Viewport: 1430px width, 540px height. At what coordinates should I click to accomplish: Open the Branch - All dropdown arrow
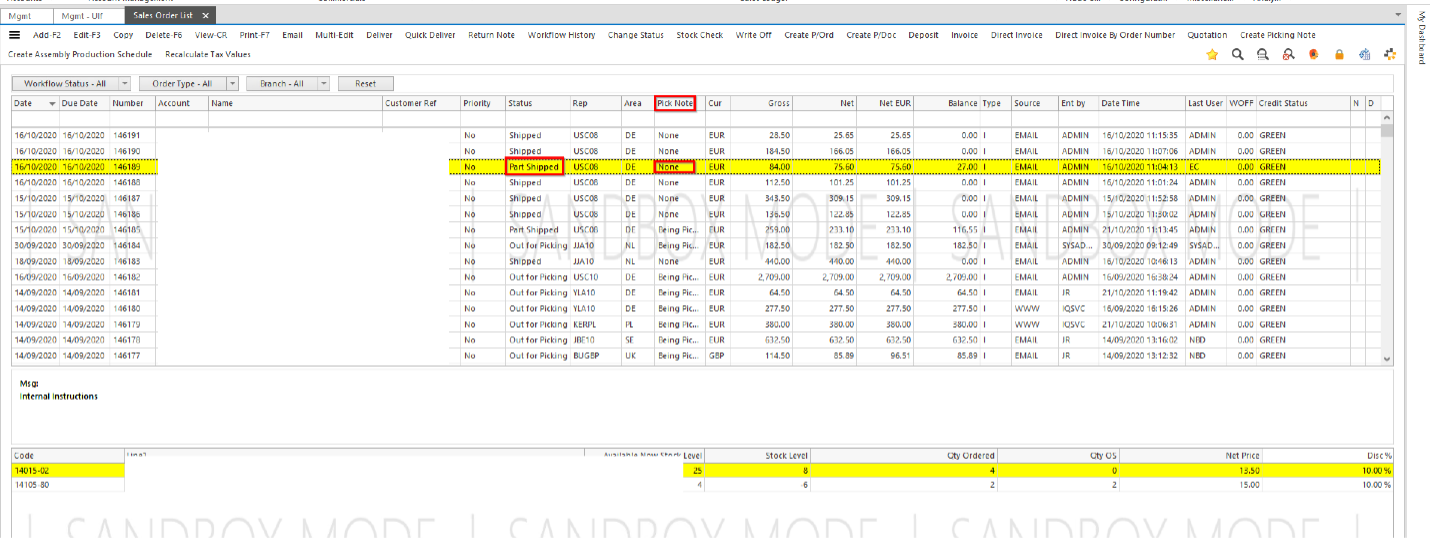324,84
